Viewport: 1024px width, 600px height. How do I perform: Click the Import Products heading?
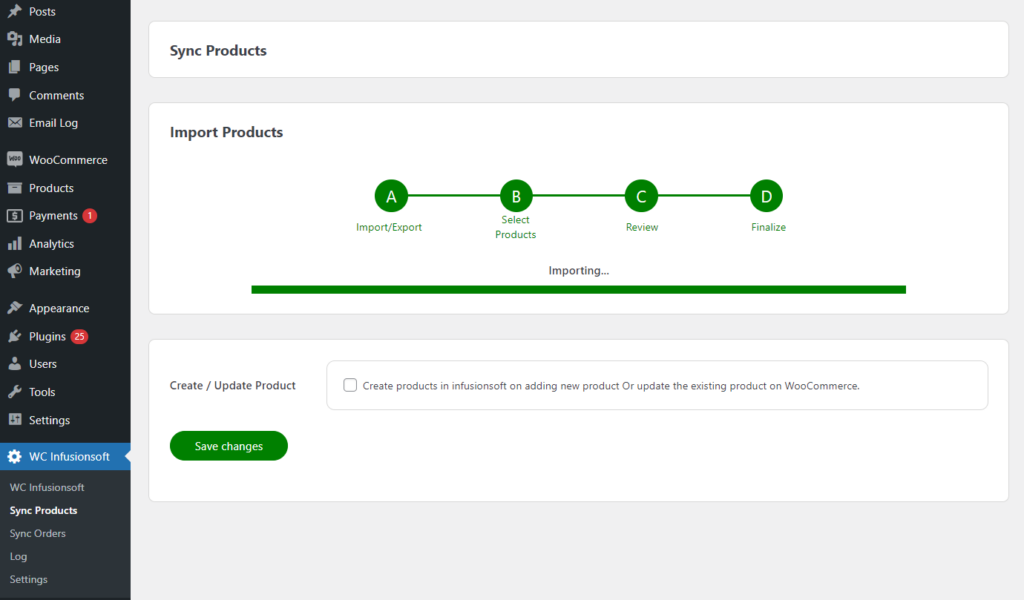click(227, 132)
